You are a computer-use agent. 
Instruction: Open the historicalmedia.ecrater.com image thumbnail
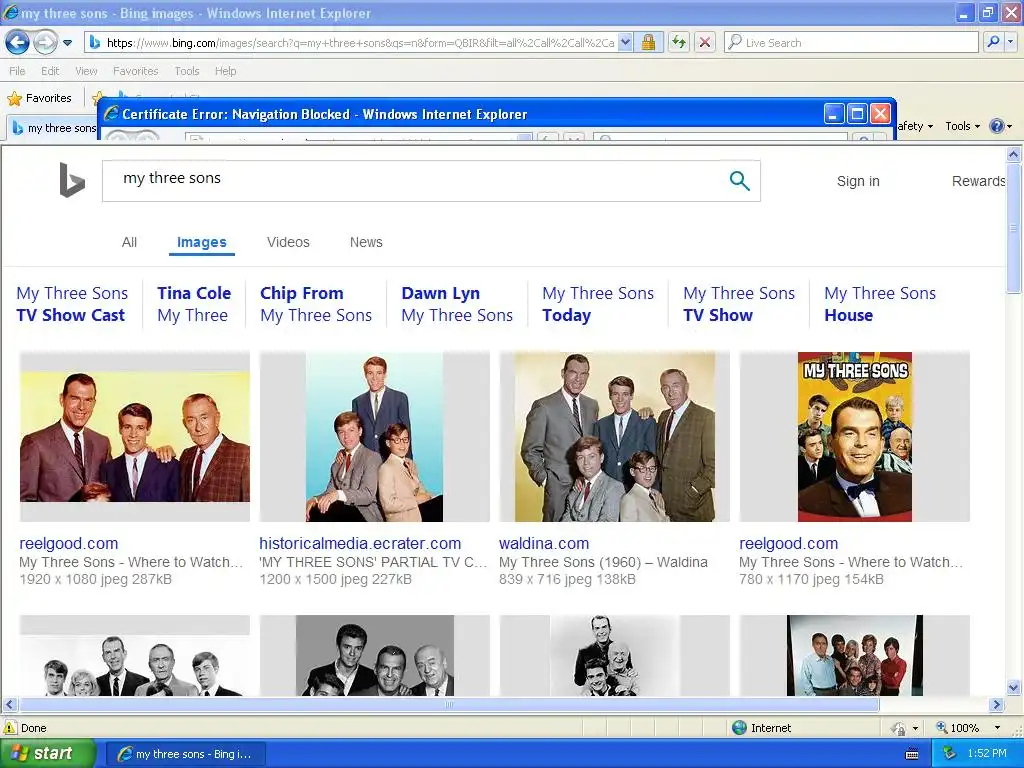click(x=374, y=436)
